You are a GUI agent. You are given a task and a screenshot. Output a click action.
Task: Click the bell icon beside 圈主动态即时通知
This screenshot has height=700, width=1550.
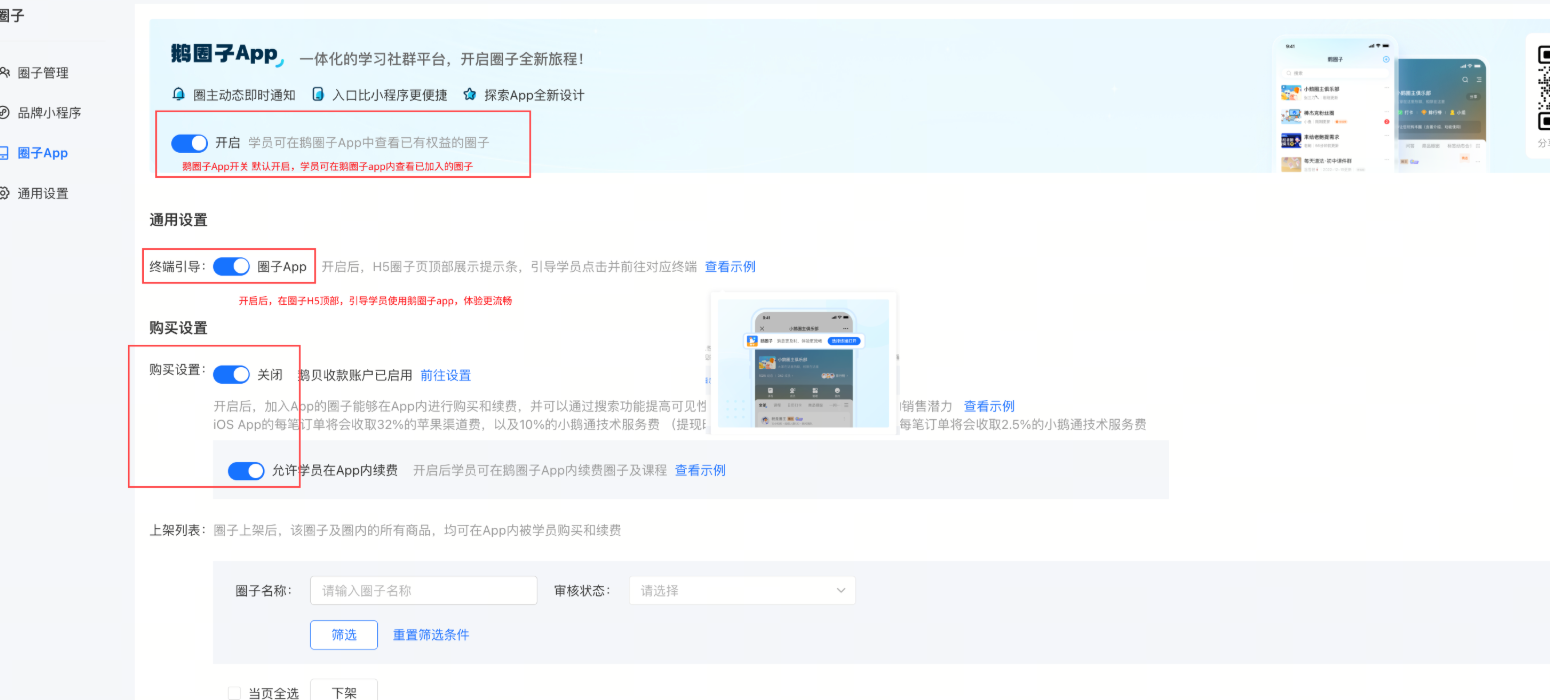pyautogui.click(x=178, y=94)
